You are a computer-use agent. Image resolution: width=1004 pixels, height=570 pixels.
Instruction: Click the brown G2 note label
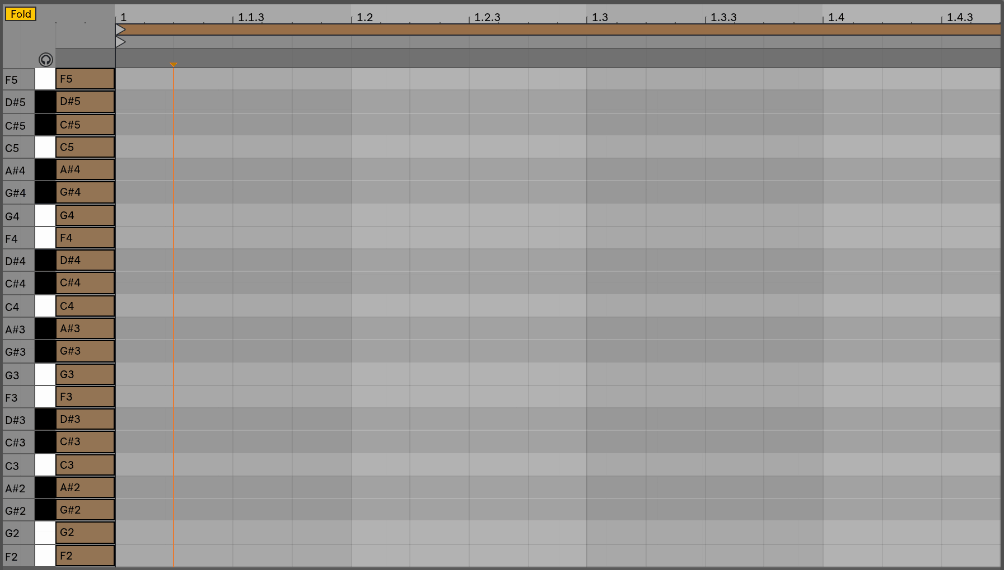tap(85, 533)
